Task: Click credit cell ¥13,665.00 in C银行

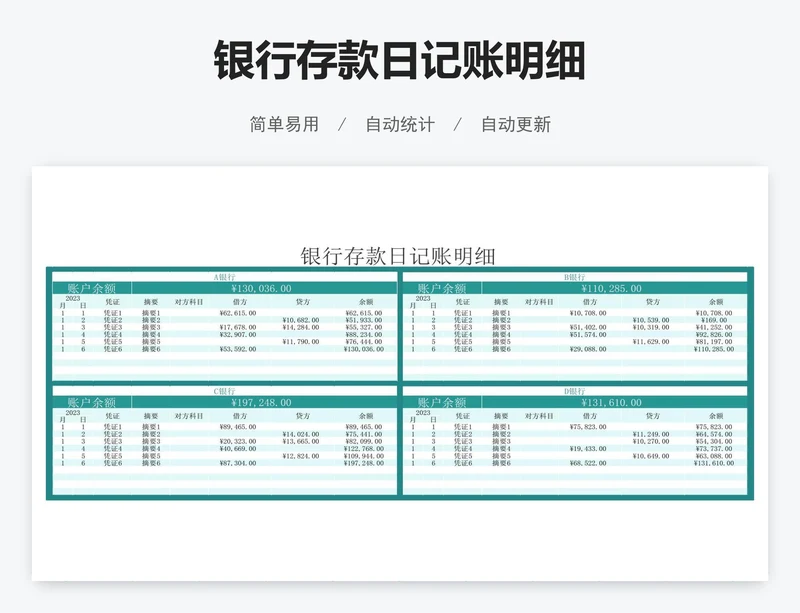Action: pos(301,442)
